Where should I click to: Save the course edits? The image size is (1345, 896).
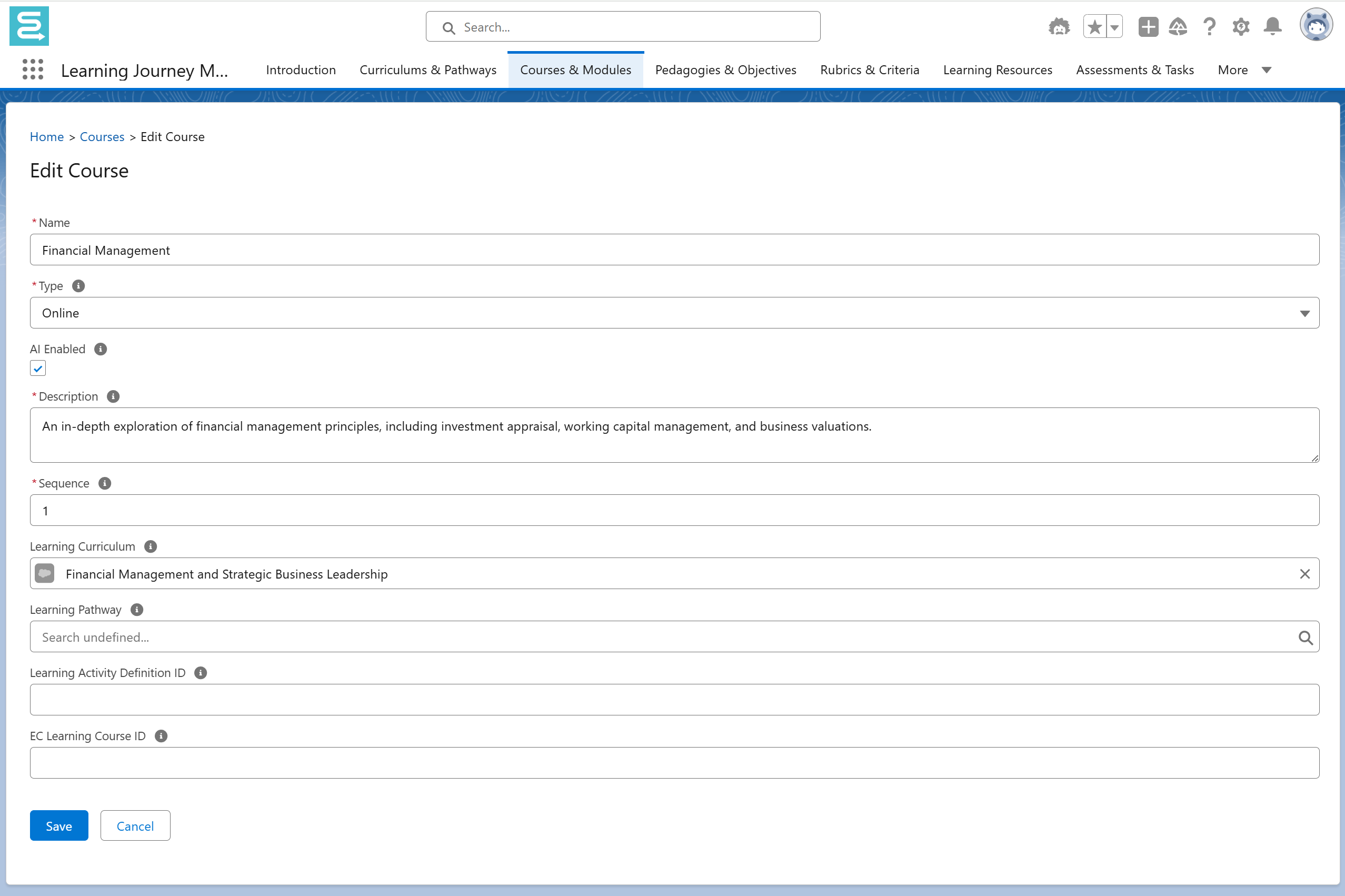click(59, 825)
